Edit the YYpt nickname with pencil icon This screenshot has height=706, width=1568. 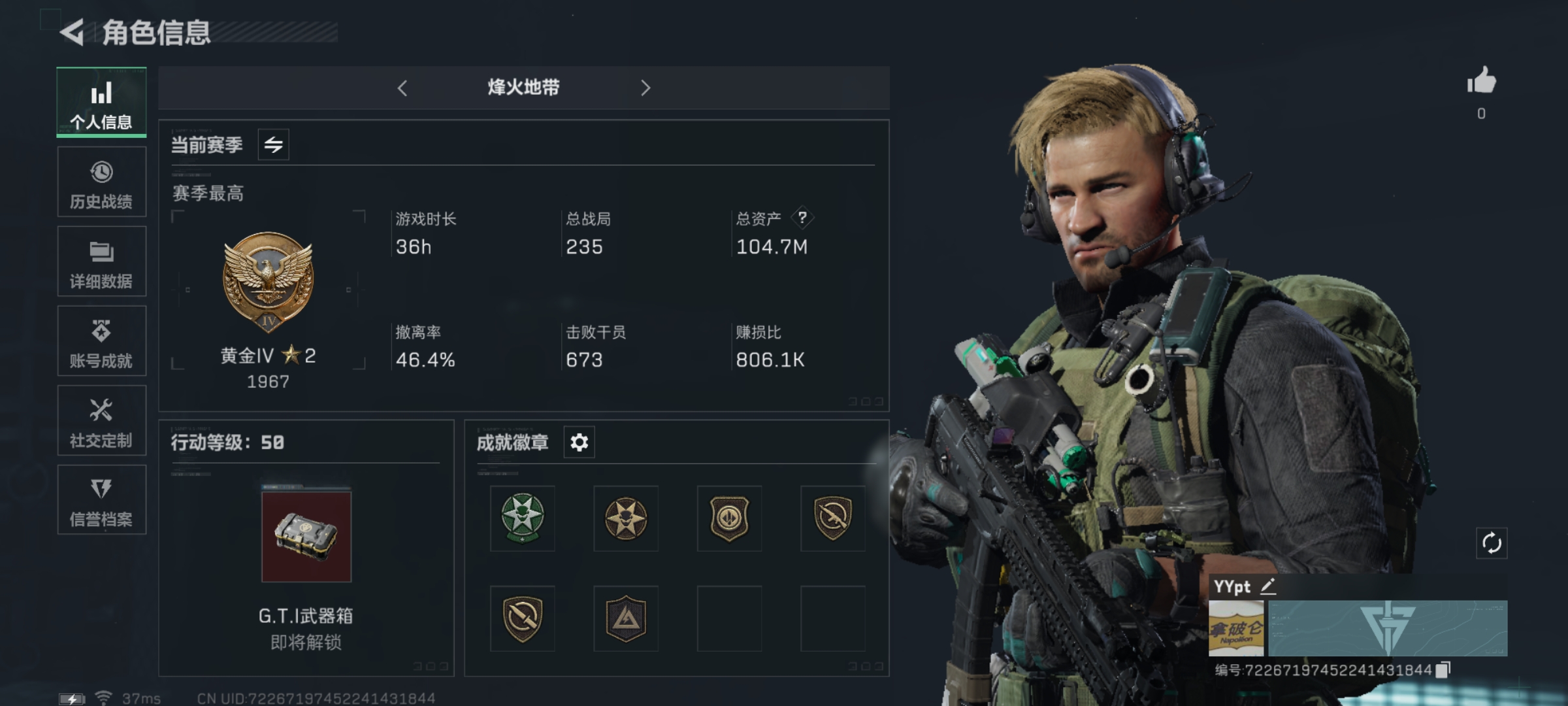[1267, 586]
